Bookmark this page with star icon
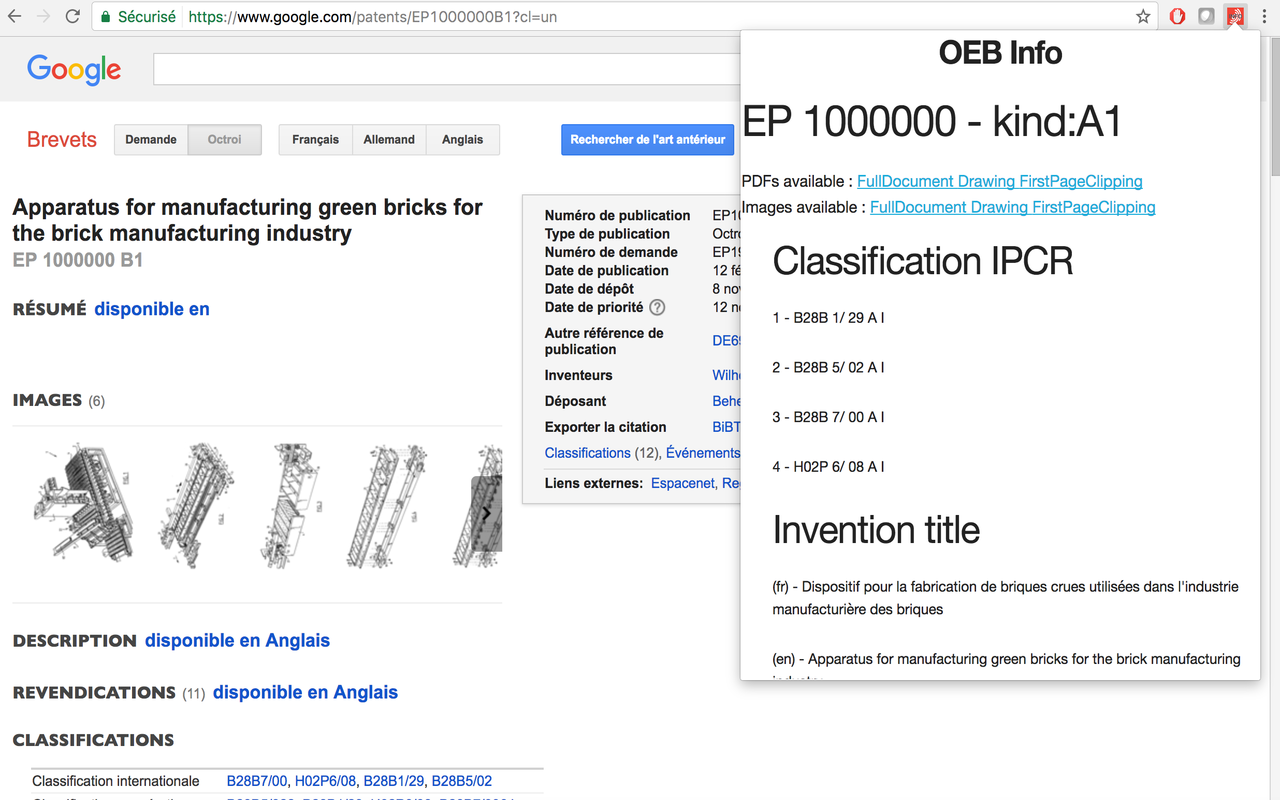The width and height of the screenshot is (1280, 800). coord(1143,16)
